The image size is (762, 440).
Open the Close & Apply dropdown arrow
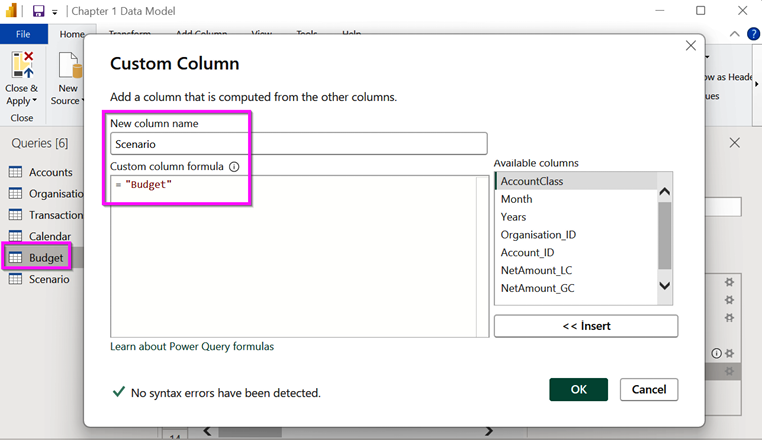click(x=34, y=101)
